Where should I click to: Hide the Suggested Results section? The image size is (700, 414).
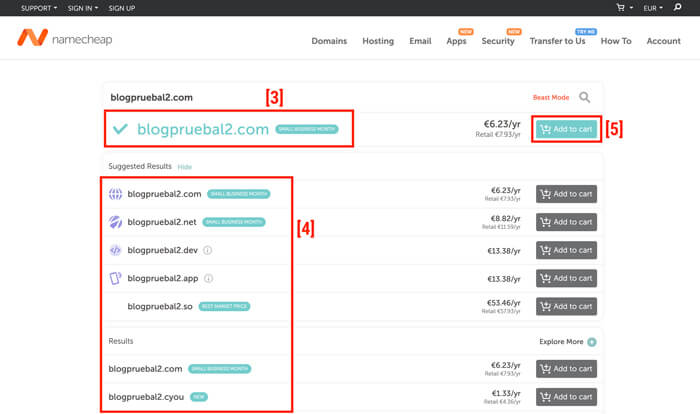click(184, 167)
